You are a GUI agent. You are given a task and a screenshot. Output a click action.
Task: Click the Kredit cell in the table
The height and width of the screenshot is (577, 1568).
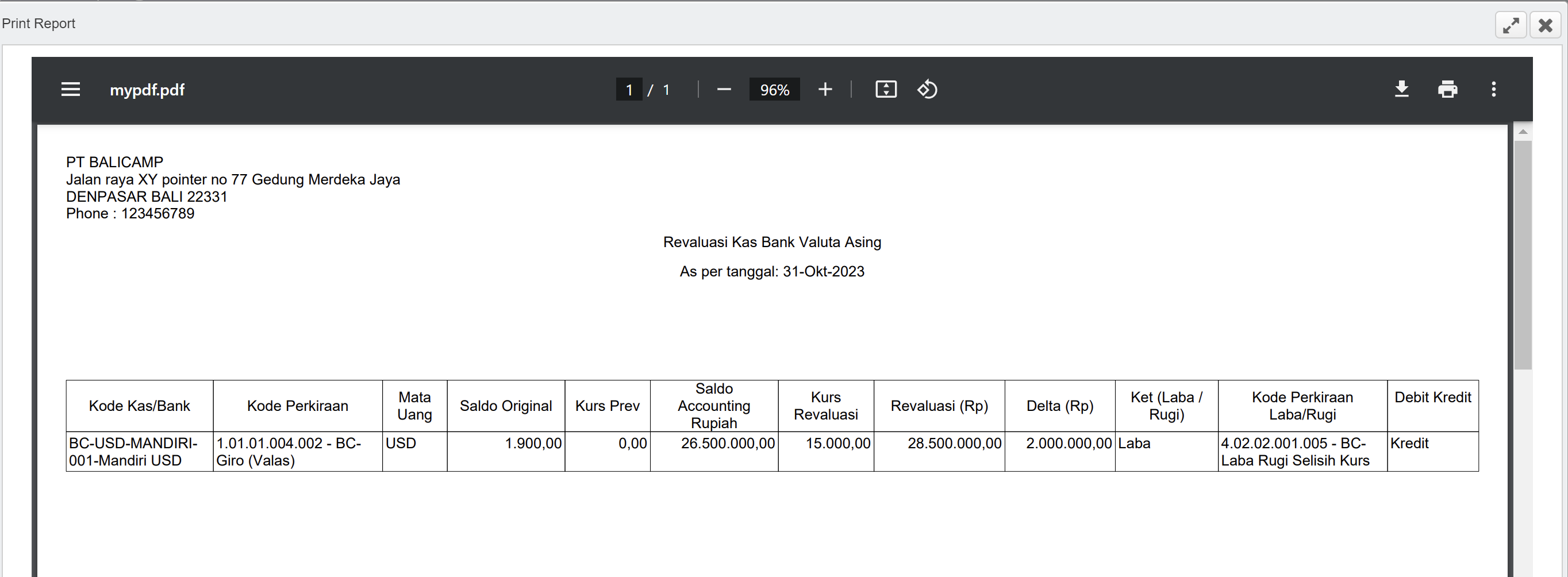[x=1409, y=444]
